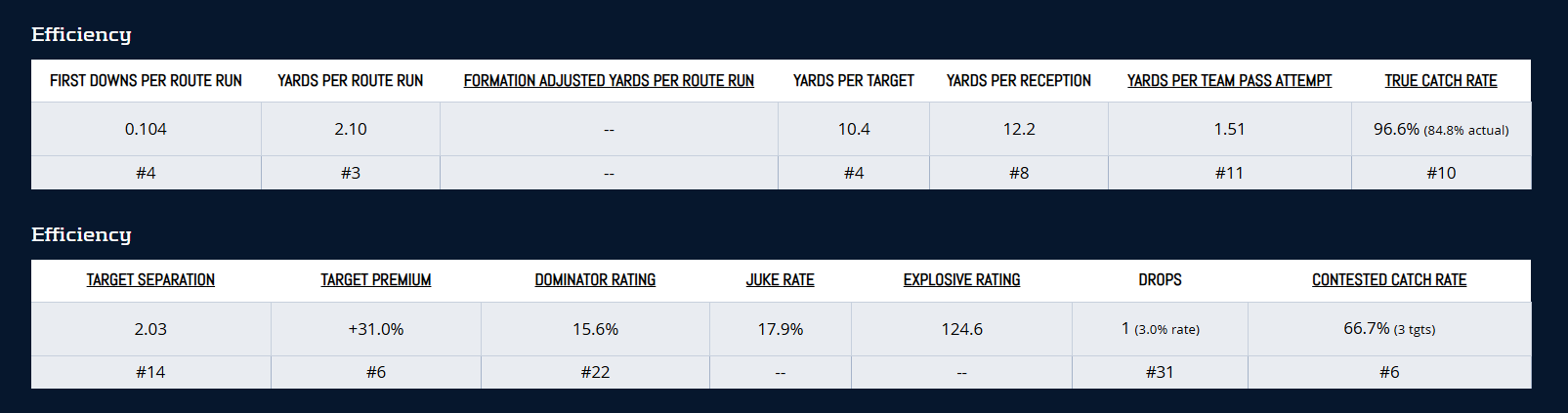Click the #31 drops rank cell
The image size is (1568, 413).
[x=1160, y=372]
